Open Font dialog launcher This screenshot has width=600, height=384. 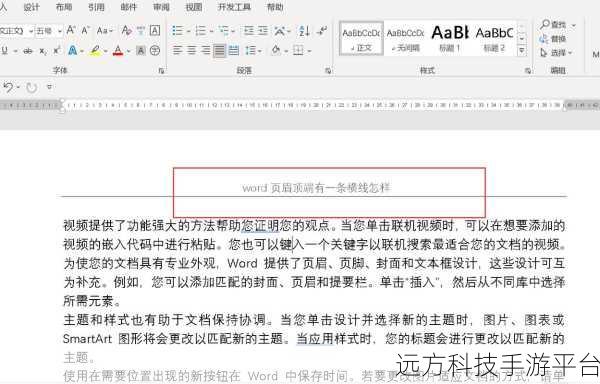(x=161, y=71)
